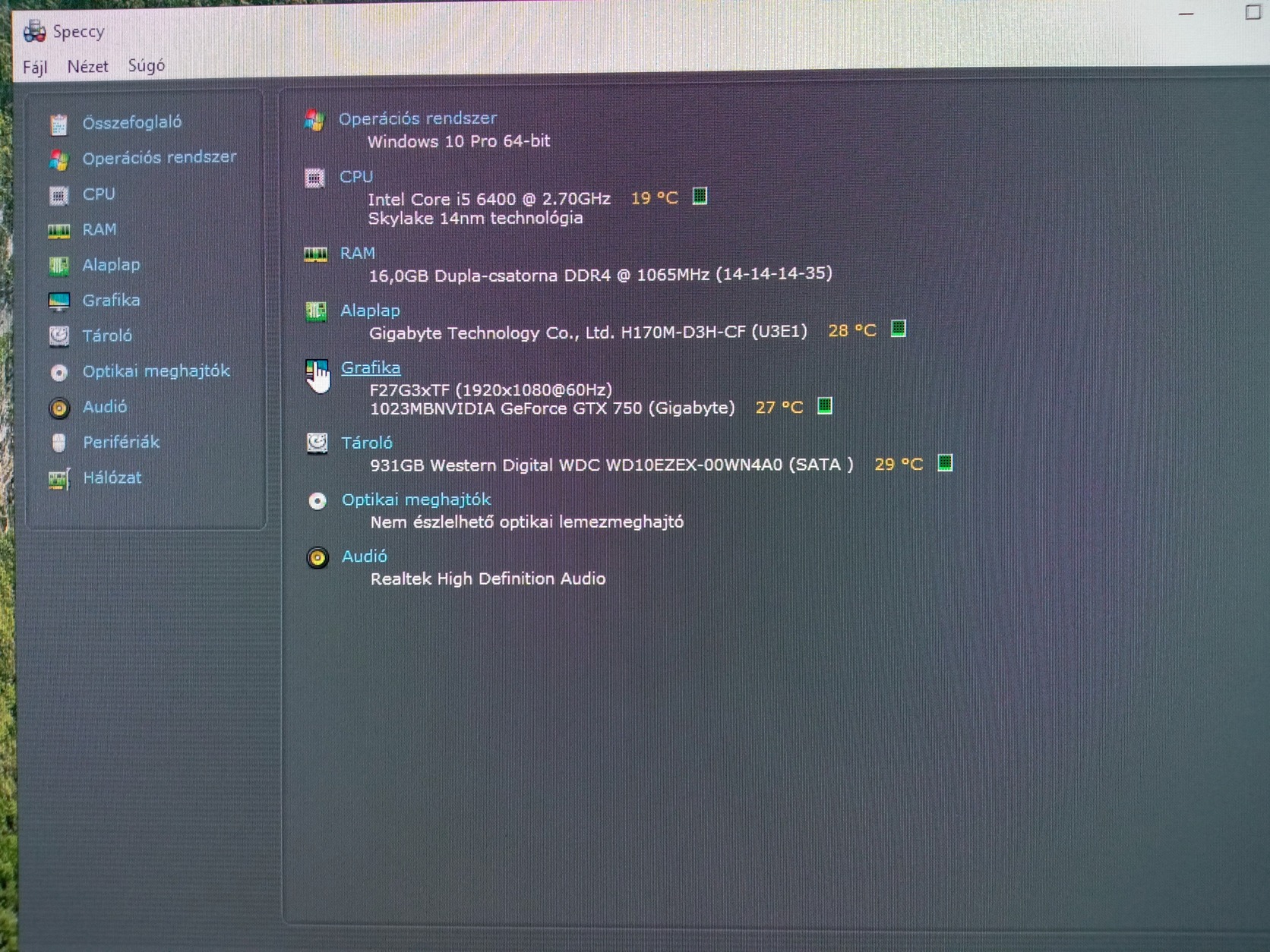Click the Intel Core i5 6400 text

click(x=489, y=199)
